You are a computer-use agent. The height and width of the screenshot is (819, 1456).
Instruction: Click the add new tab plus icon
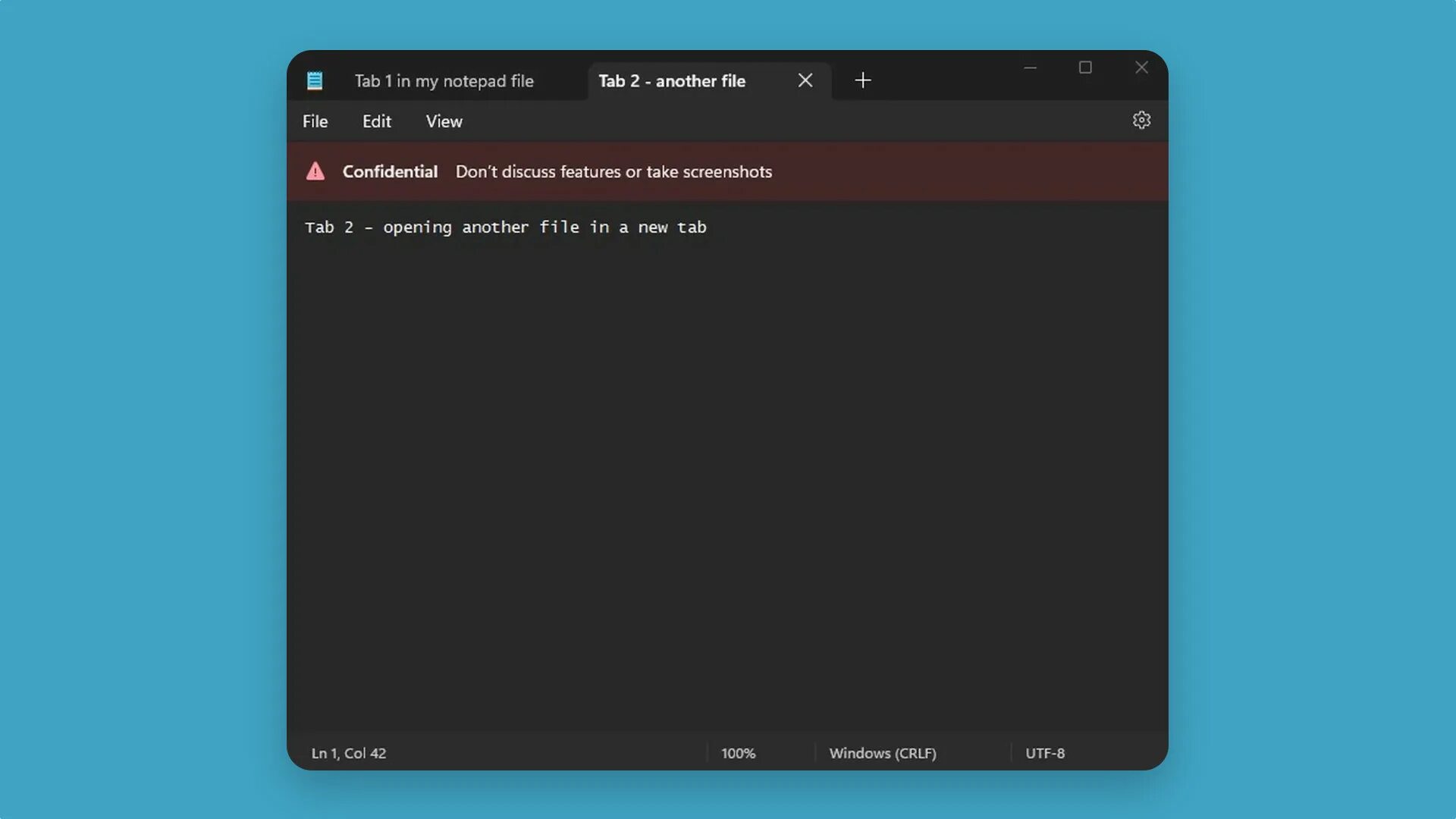click(x=862, y=80)
